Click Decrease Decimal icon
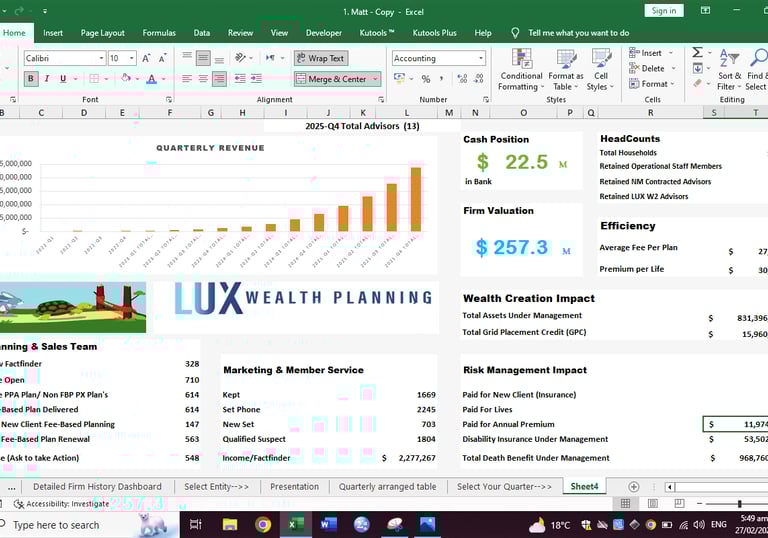The height and width of the screenshot is (538, 768). click(x=479, y=78)
